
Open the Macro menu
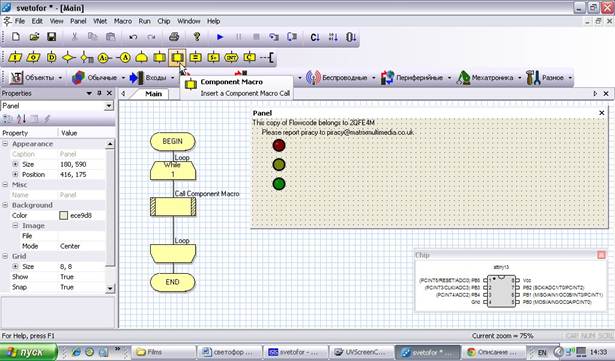tap(123, 21)
